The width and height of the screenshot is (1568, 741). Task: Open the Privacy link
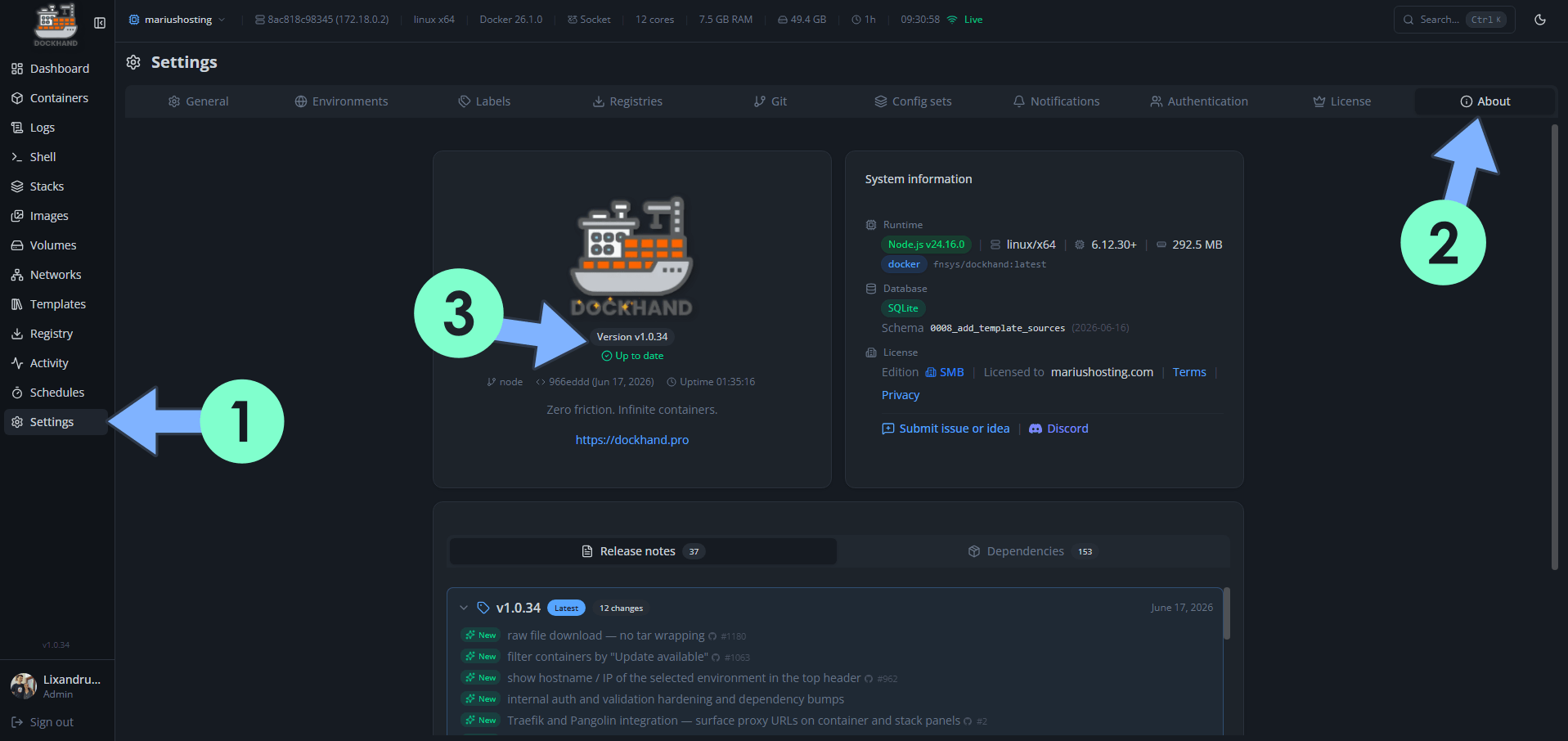(901, 395)
